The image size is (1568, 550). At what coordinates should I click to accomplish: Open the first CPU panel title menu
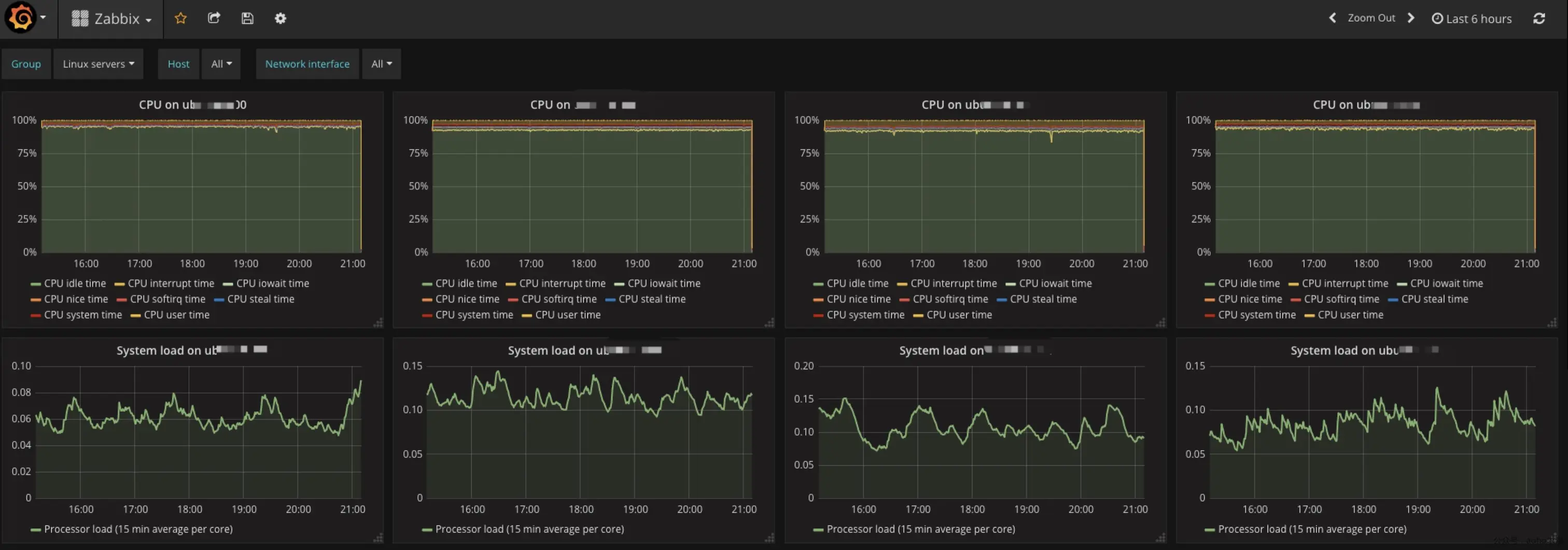coord(192,105)
